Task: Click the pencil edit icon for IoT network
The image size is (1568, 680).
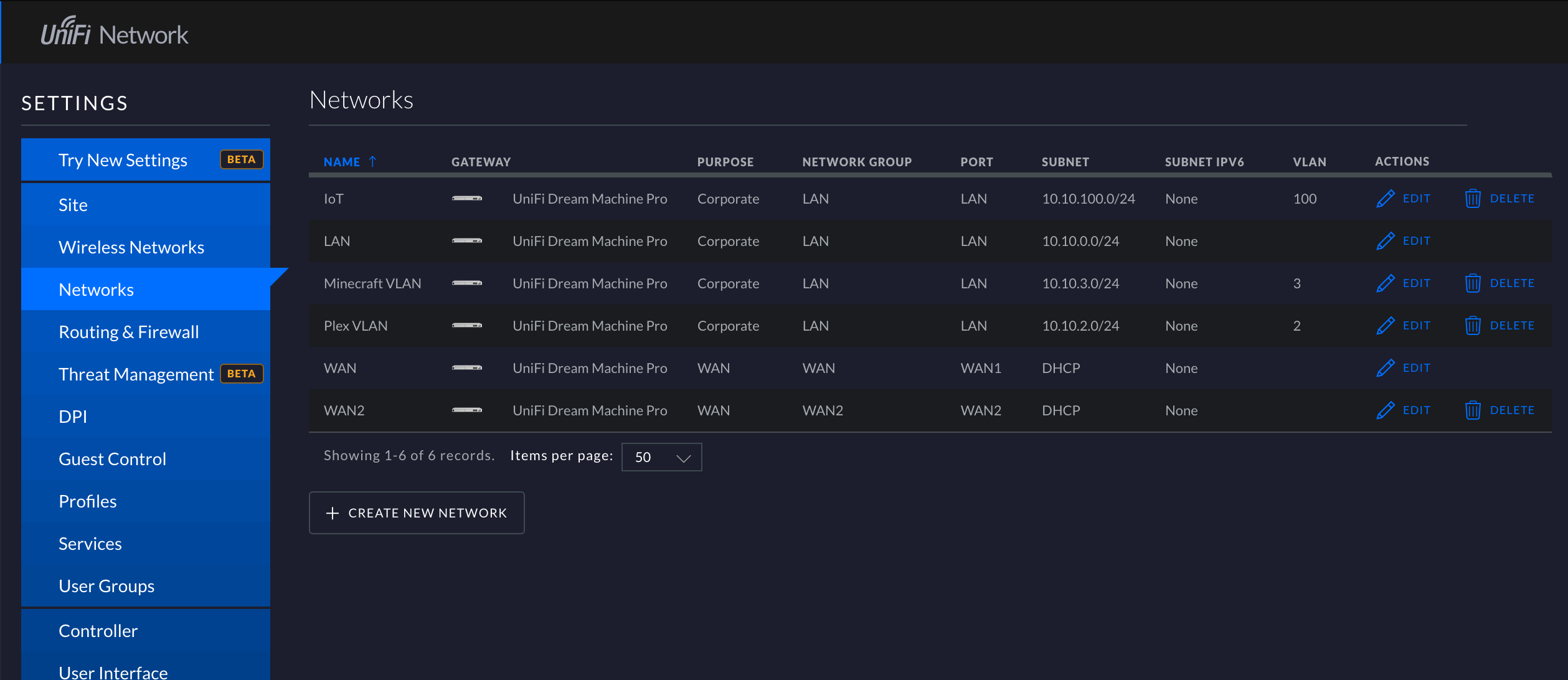Action: pyautogui.click(x=1385, y=199)
